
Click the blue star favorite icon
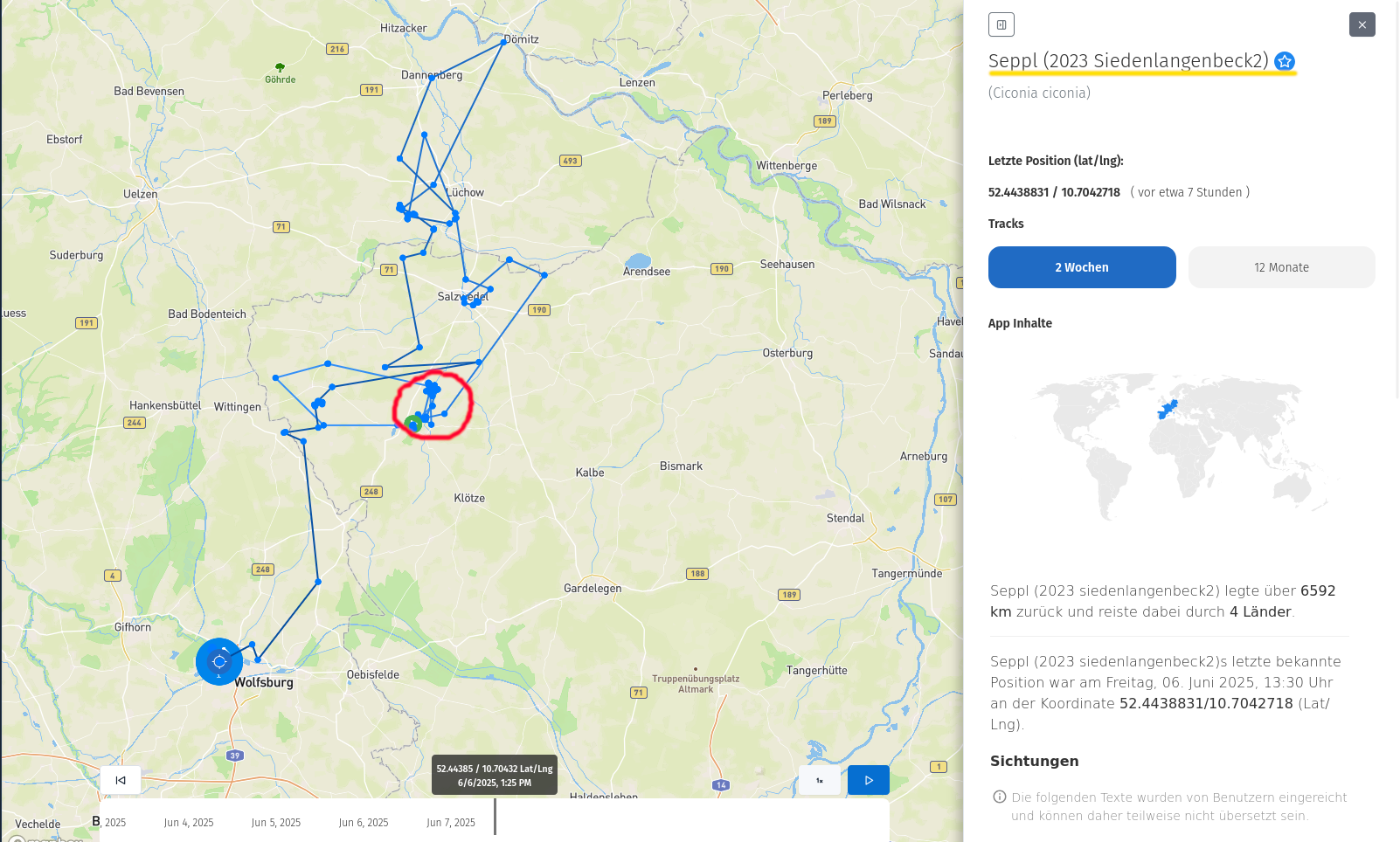(x=1284, y=61)
